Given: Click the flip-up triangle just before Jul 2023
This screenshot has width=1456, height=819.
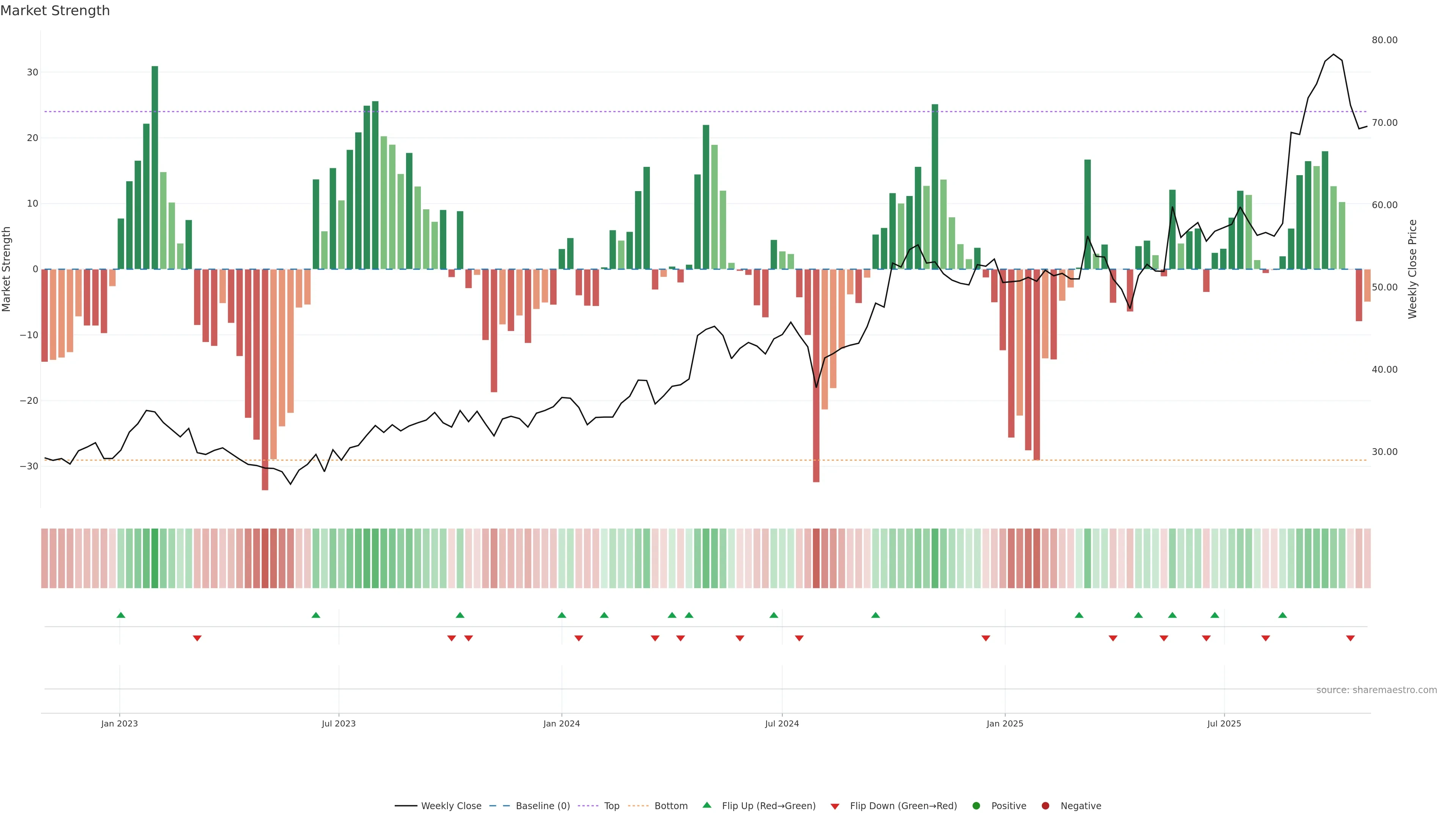Looking at the screenshot, I should (316, 615).
